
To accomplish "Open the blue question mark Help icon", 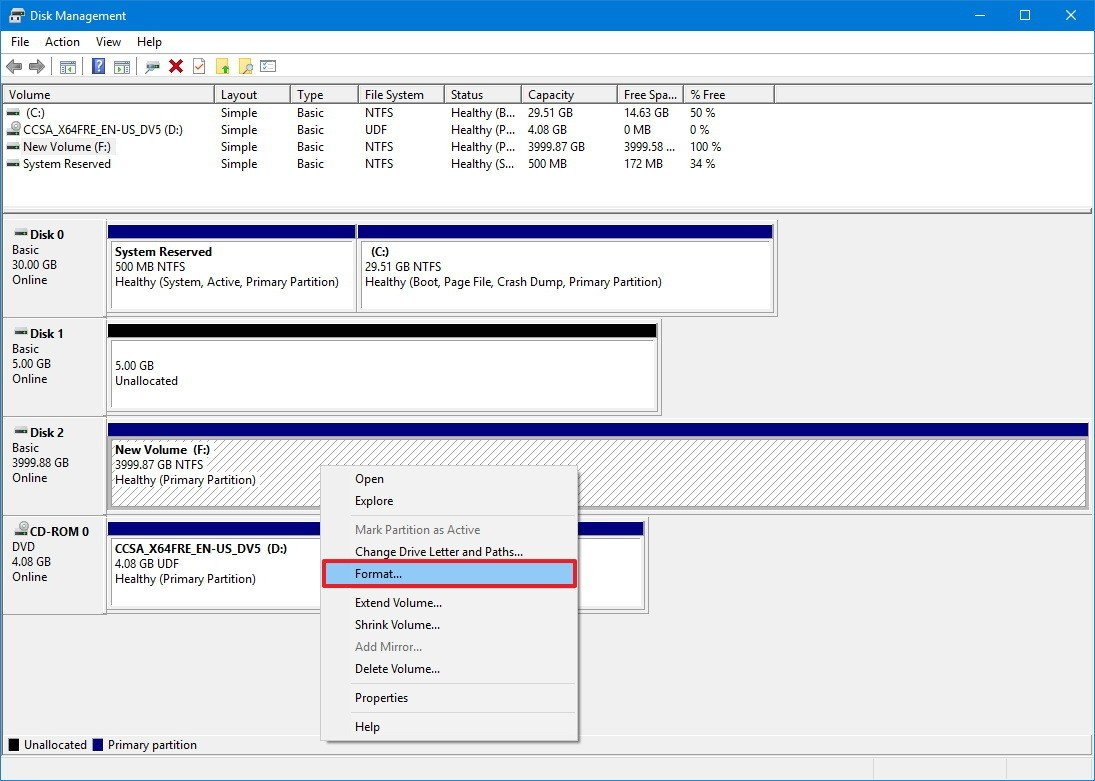I will point(98,66).
